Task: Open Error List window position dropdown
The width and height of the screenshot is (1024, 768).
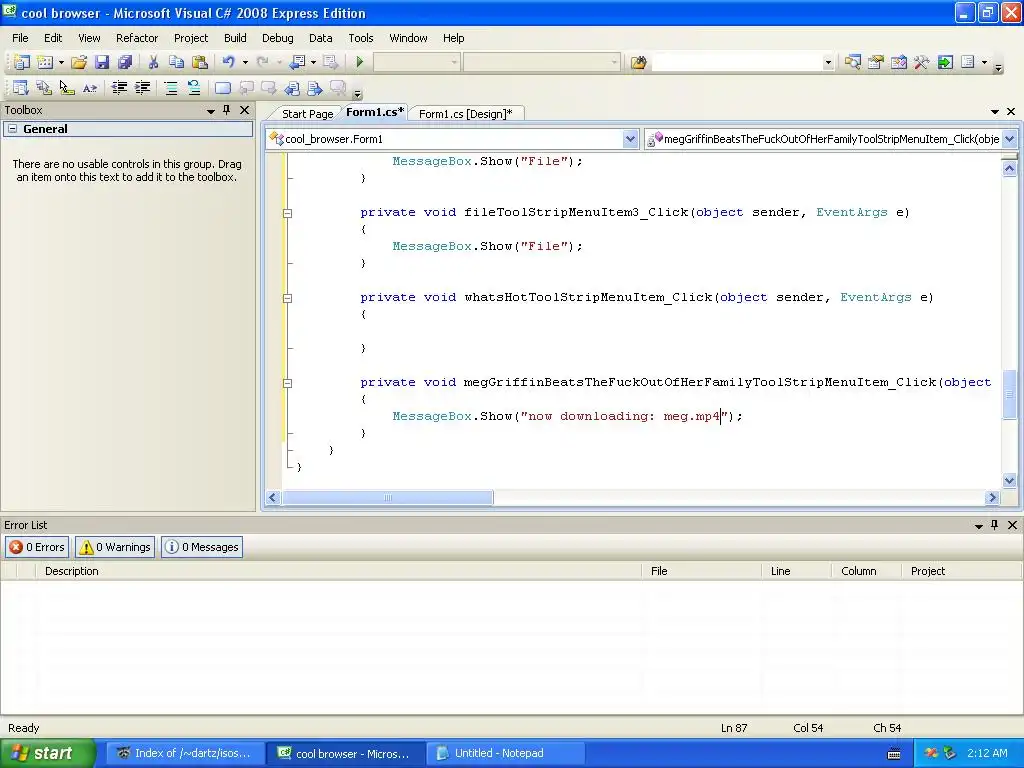Action: point(979,526)
